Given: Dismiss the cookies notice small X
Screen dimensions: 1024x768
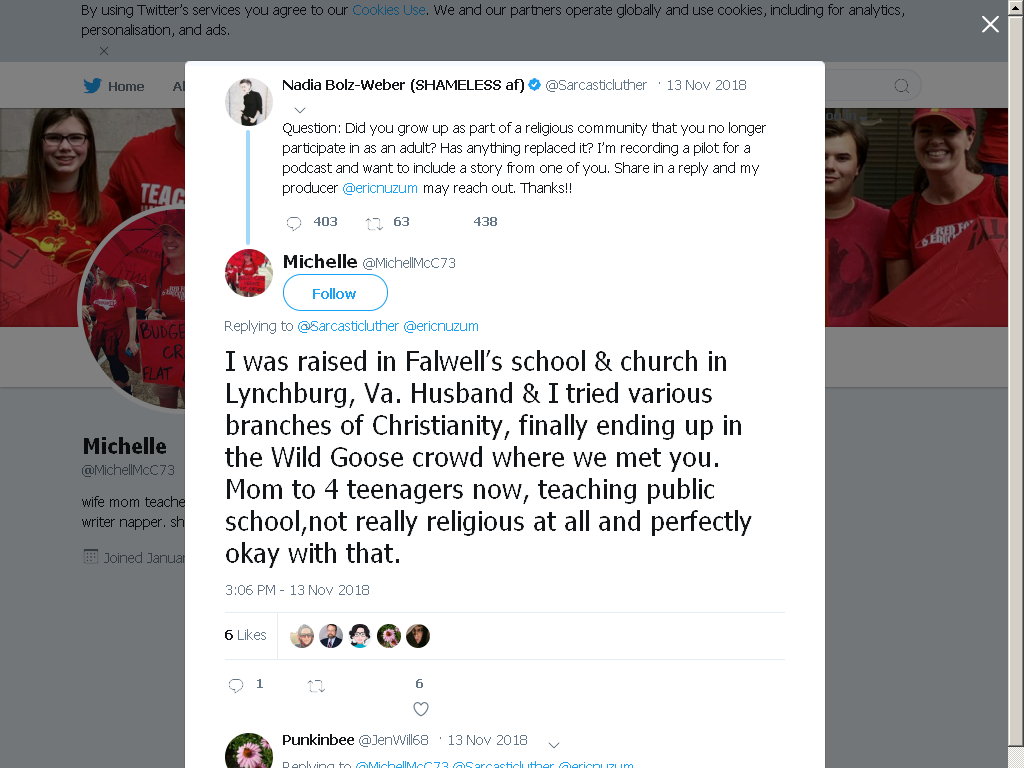Looking at the screenshot, I should click(x=104, y=51).
